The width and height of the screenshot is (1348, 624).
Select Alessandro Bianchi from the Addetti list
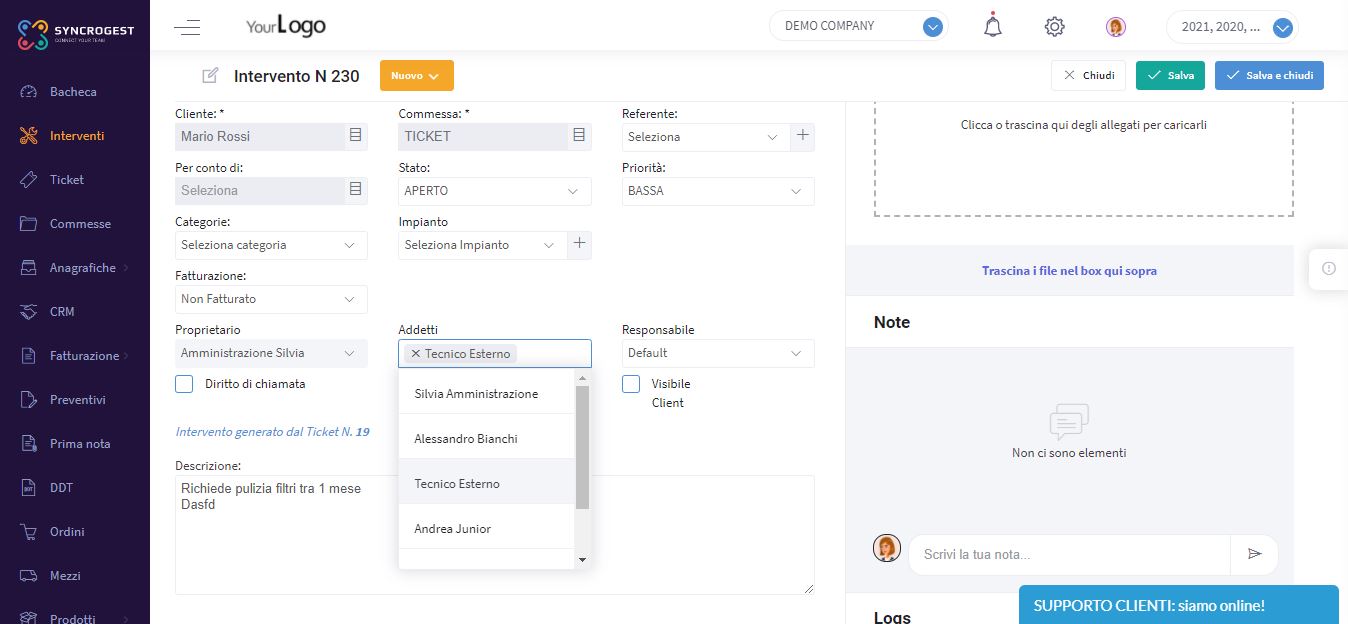466,438
